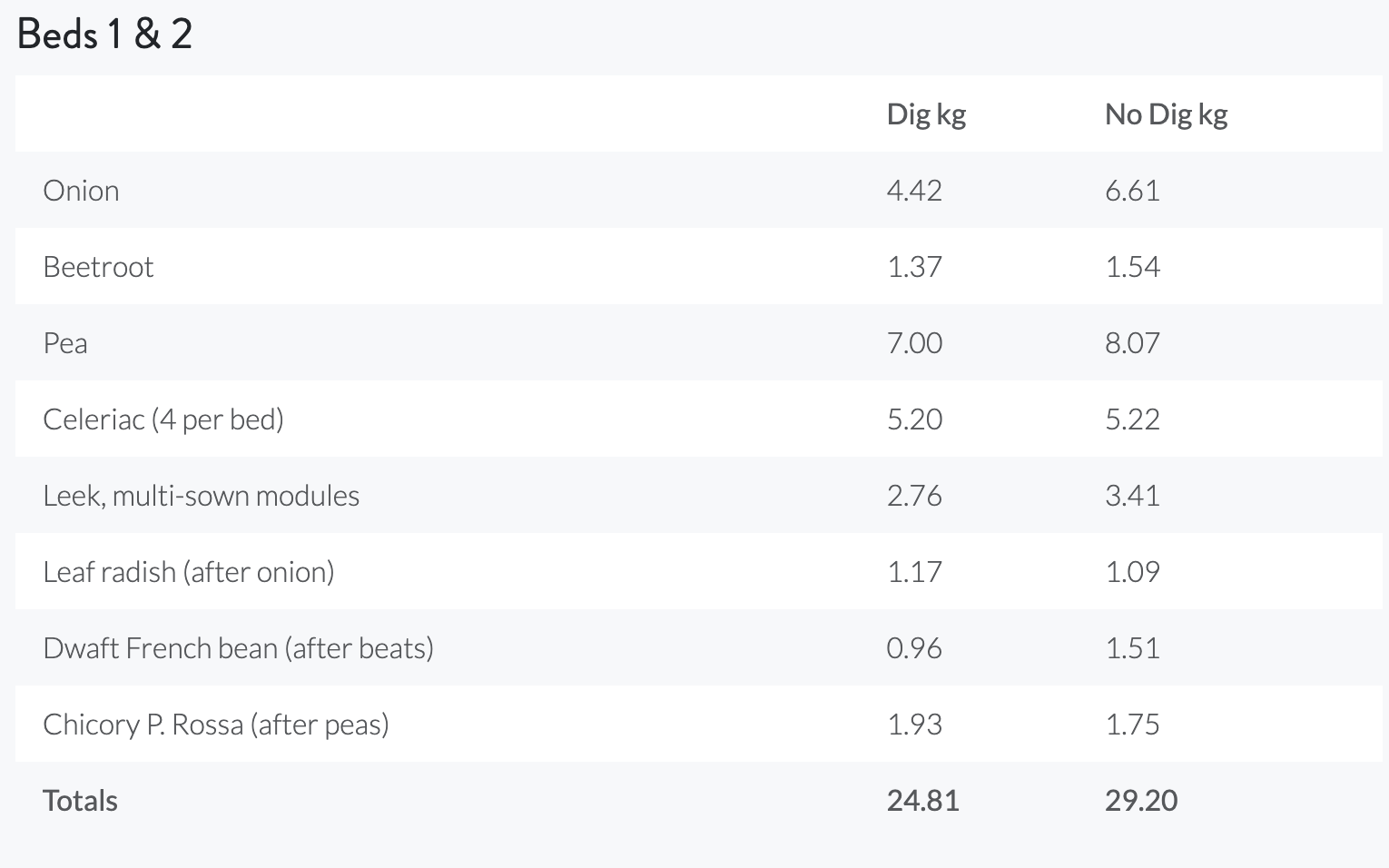Image resolution: width=1389 pixels, height=868 pixels.
Task: Click the No Dig total 29.20
Action: pyautogui.click(x=1141, y=801)
